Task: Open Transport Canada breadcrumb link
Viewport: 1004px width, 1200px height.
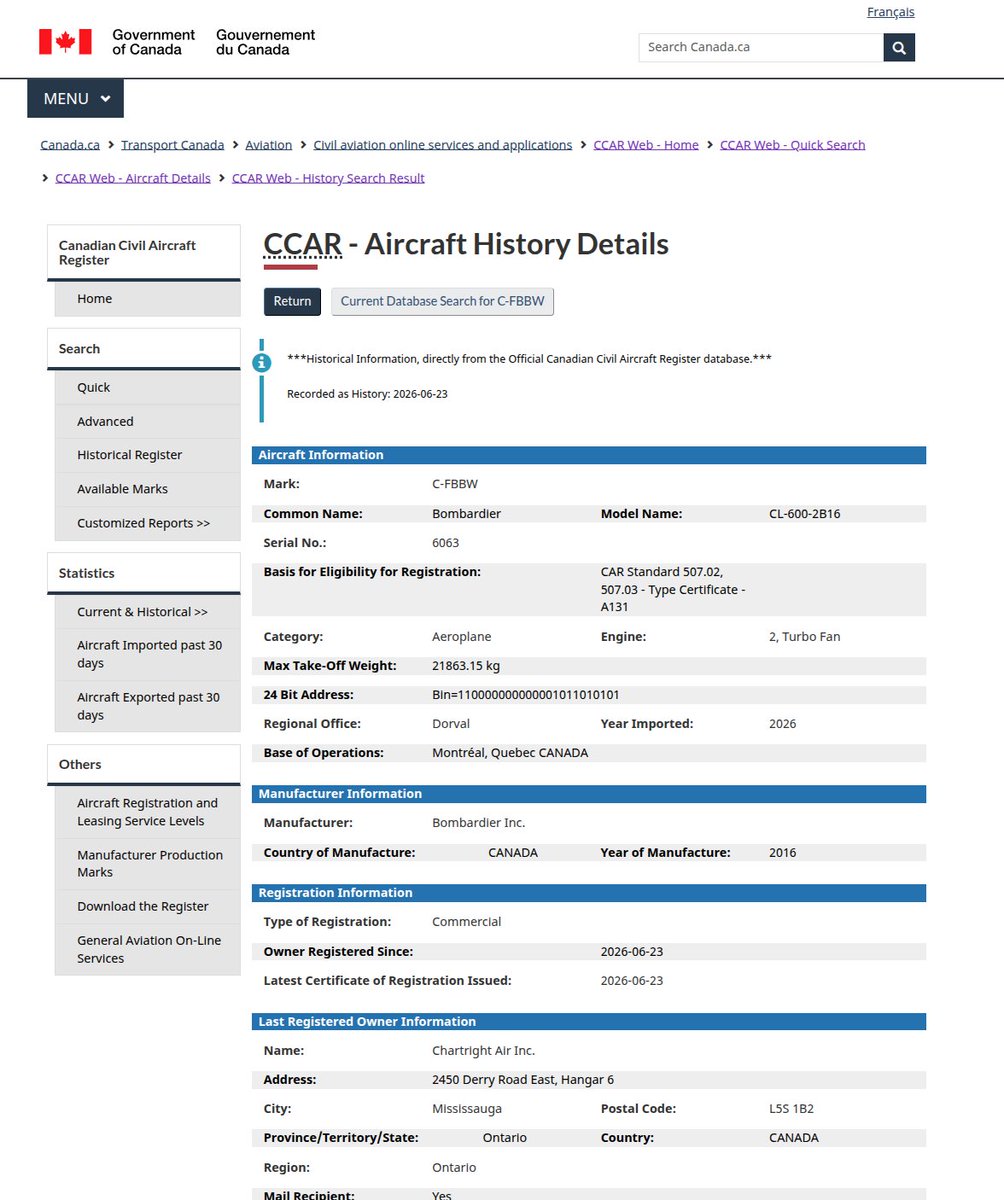Action: click(x=173, y=145)
